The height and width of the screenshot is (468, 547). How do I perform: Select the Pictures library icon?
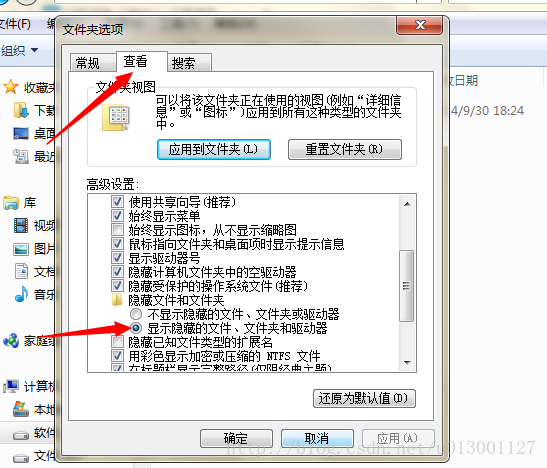[21, 249]
